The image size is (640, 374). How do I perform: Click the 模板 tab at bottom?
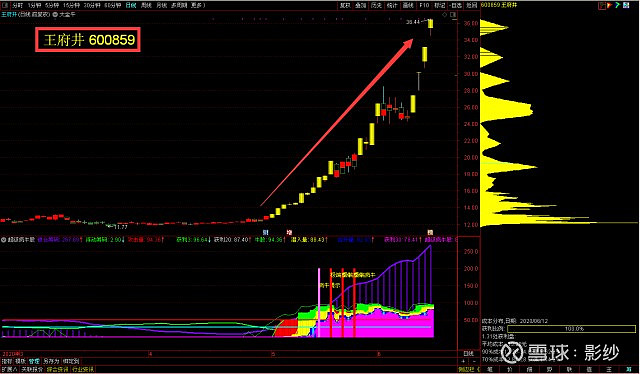20,361
